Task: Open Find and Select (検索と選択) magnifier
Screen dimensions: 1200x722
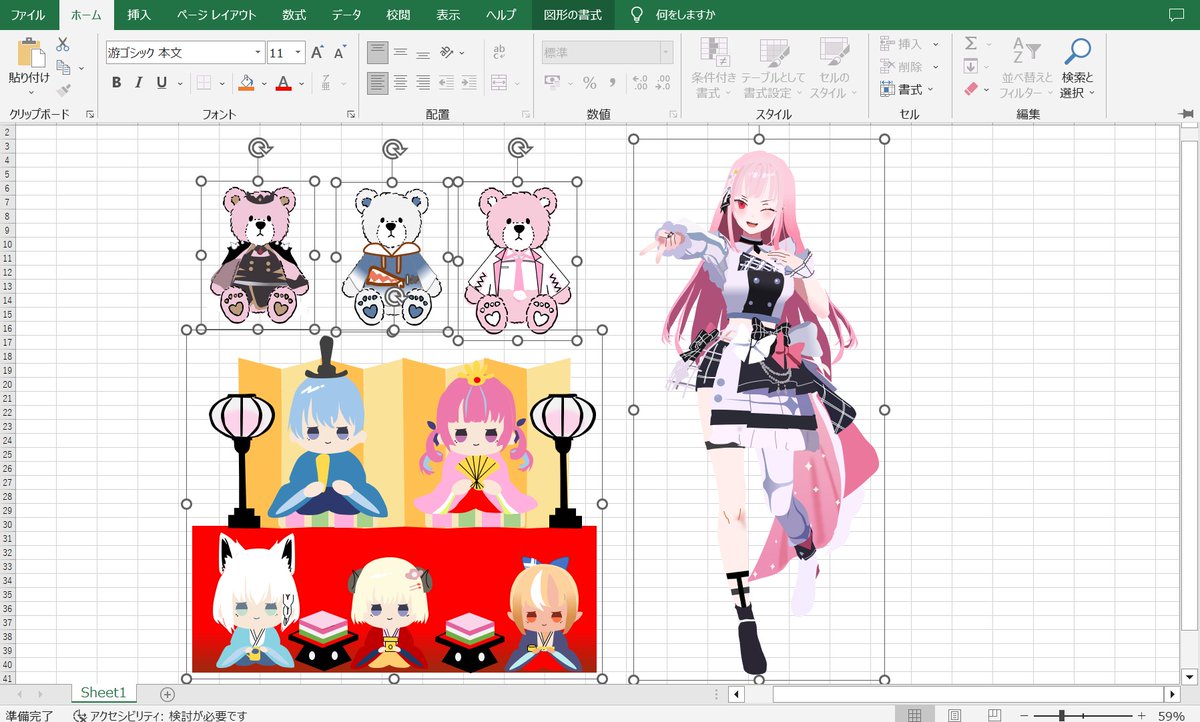Action: [x=1077, y=70]
